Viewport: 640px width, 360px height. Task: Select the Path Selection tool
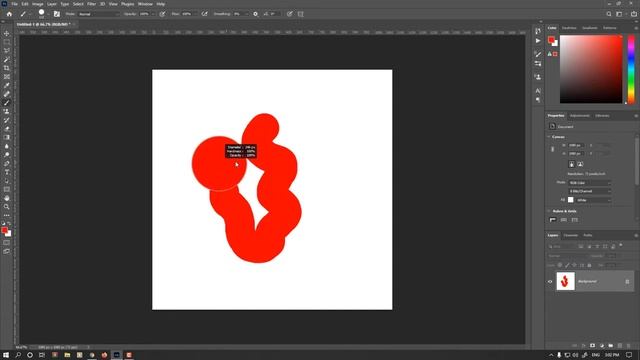tap(7, 181)
